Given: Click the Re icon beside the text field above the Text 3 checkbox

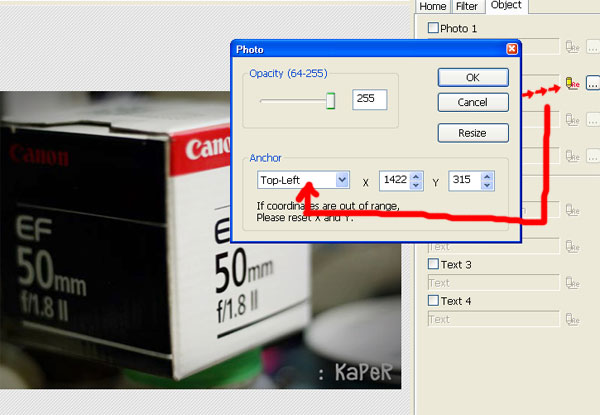Looking at the screenshot, I should [572, 246].
